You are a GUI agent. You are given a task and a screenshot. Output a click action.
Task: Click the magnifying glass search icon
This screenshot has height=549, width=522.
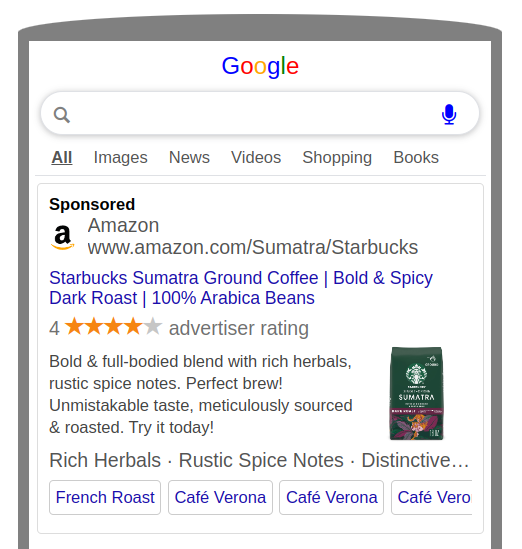[62, 115]
